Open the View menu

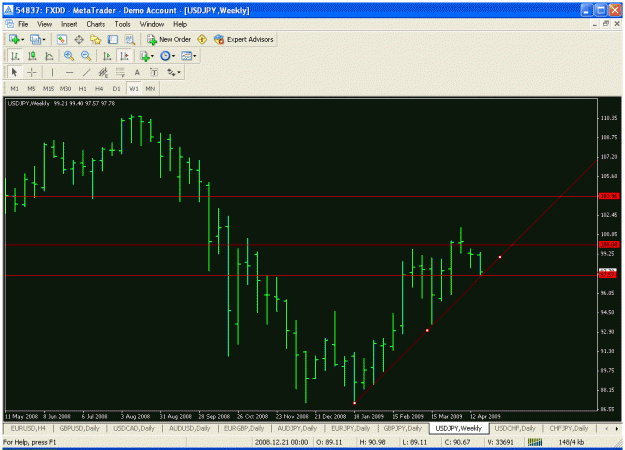[44, 24]
